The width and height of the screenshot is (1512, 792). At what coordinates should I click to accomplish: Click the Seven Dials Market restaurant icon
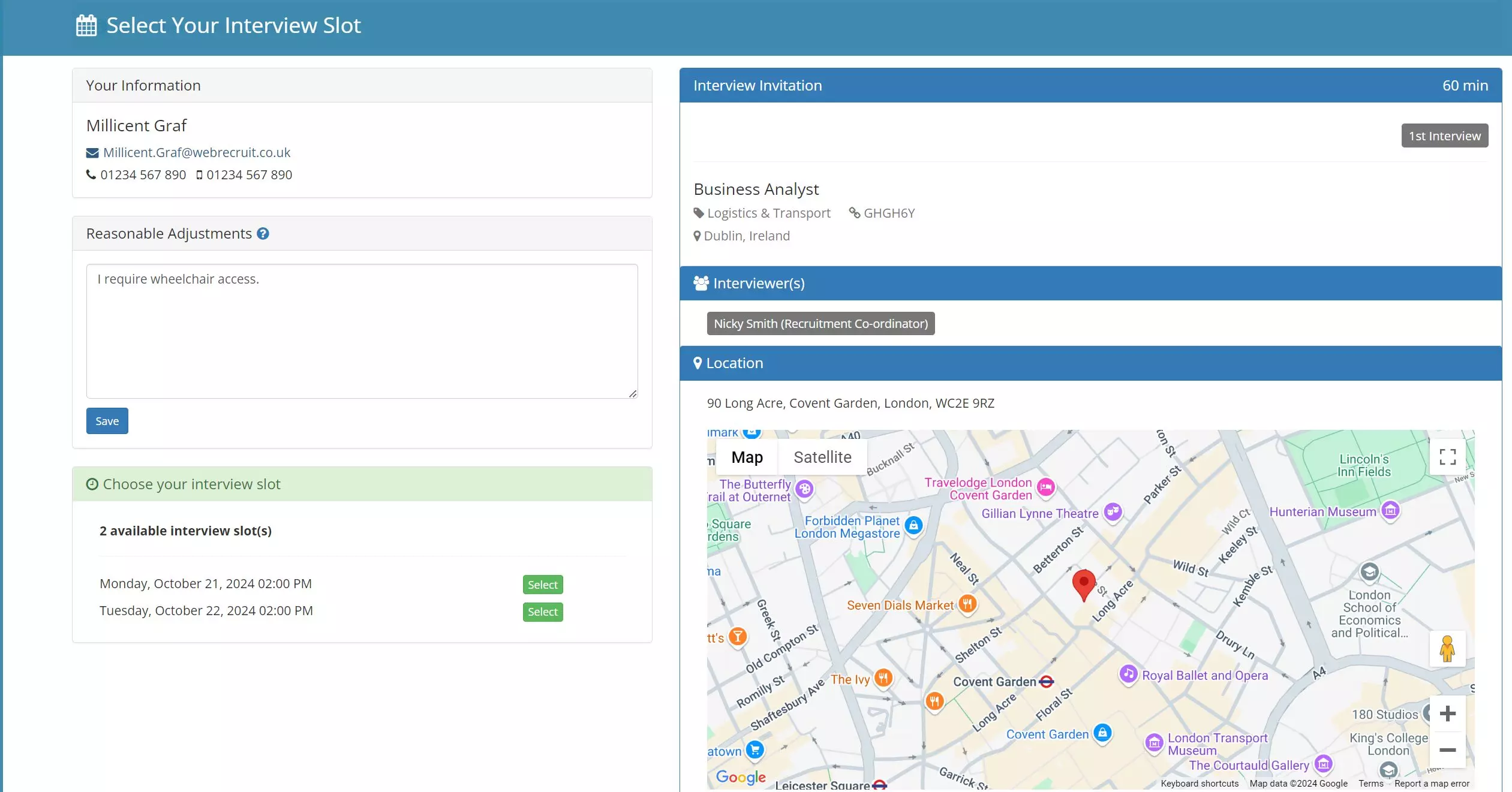(x=967, y=604)
